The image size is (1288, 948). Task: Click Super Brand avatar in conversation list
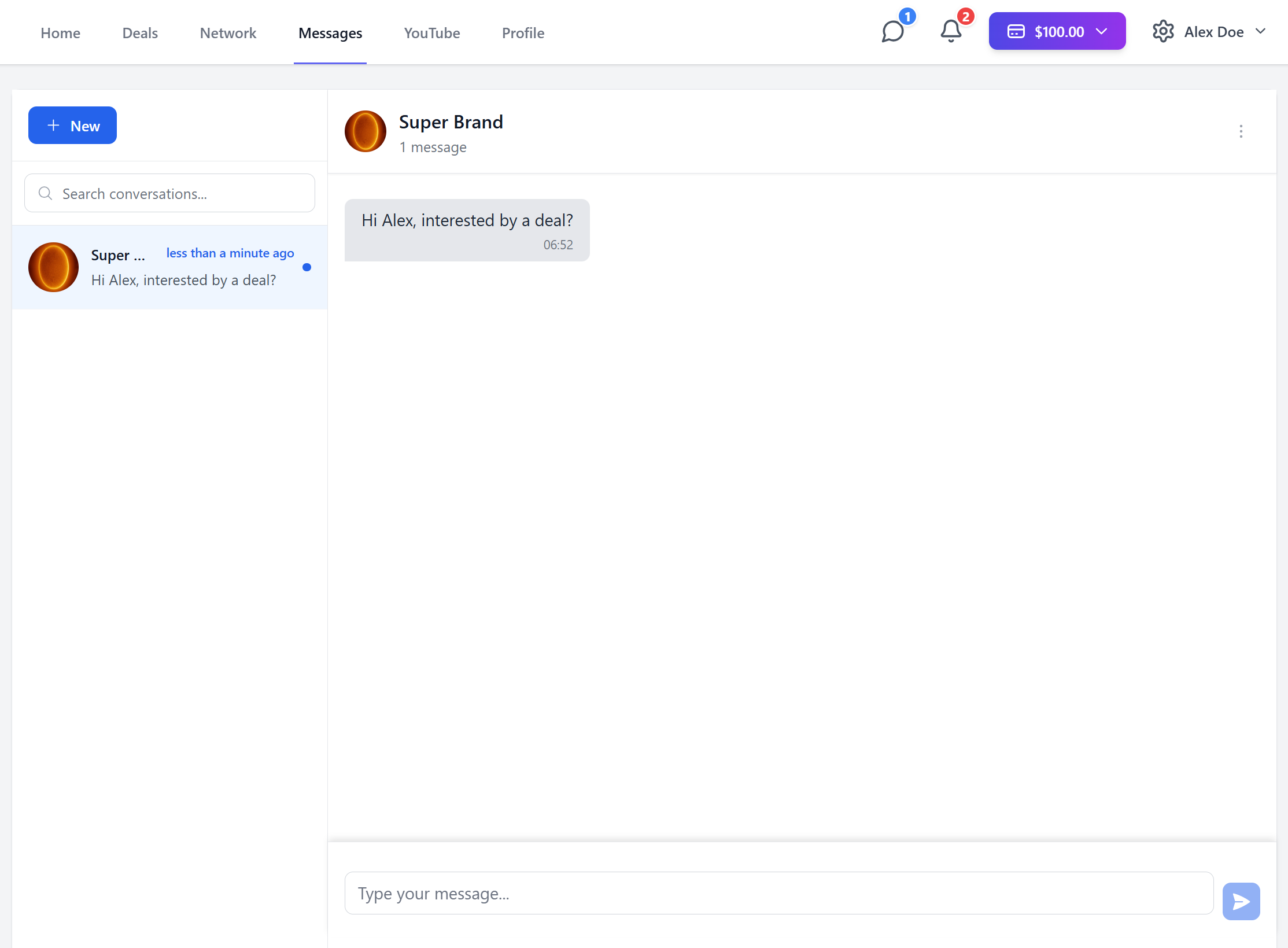pos(53,267)
